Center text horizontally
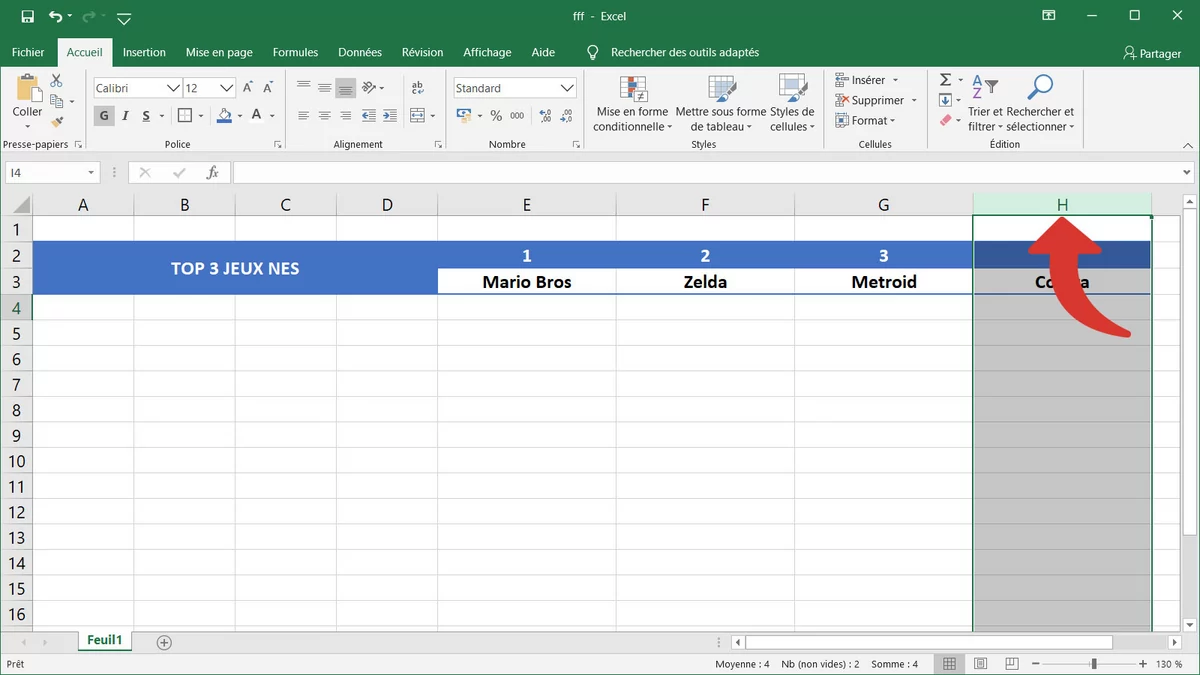The width and height of the screenshot is (1200, 675). pos(324,116)
